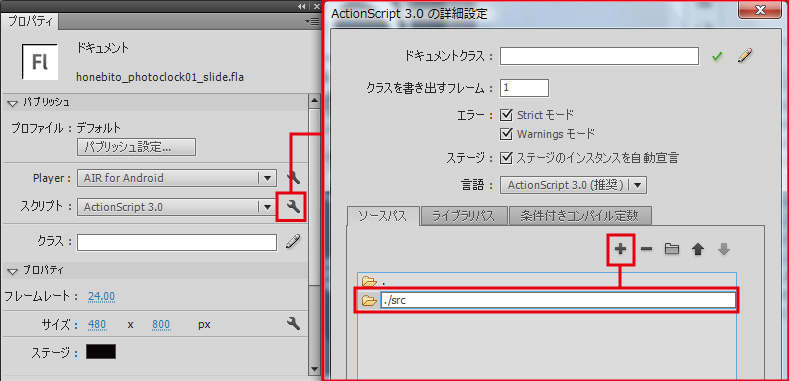Click the パブリッシュ設定... button
Image resolution: width=789 pixels, height=381 pixels.
tap(136, 147)
